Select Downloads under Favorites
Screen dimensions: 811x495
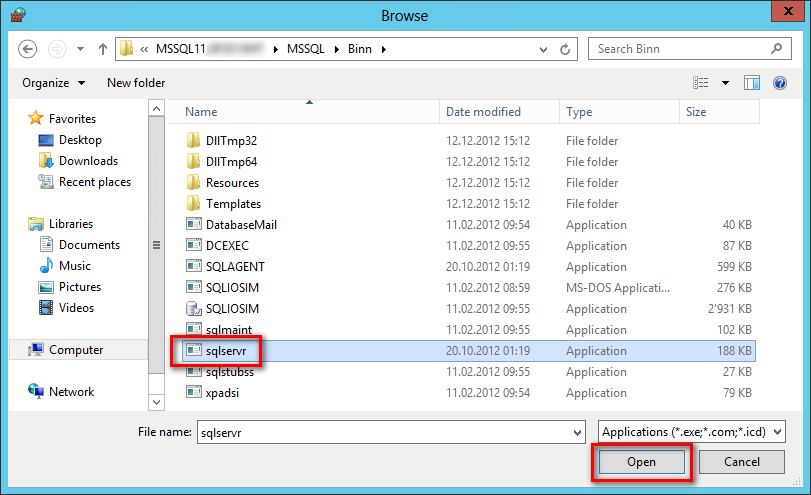88,161
